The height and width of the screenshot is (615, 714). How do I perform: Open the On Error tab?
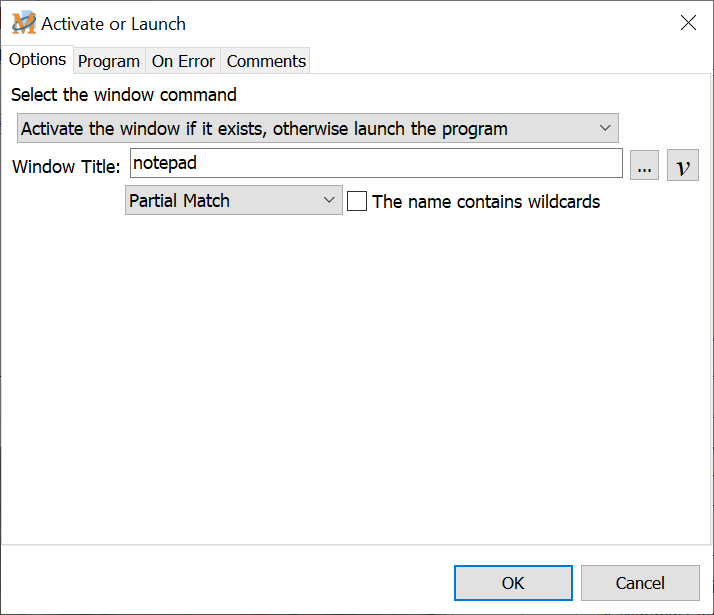183,61
